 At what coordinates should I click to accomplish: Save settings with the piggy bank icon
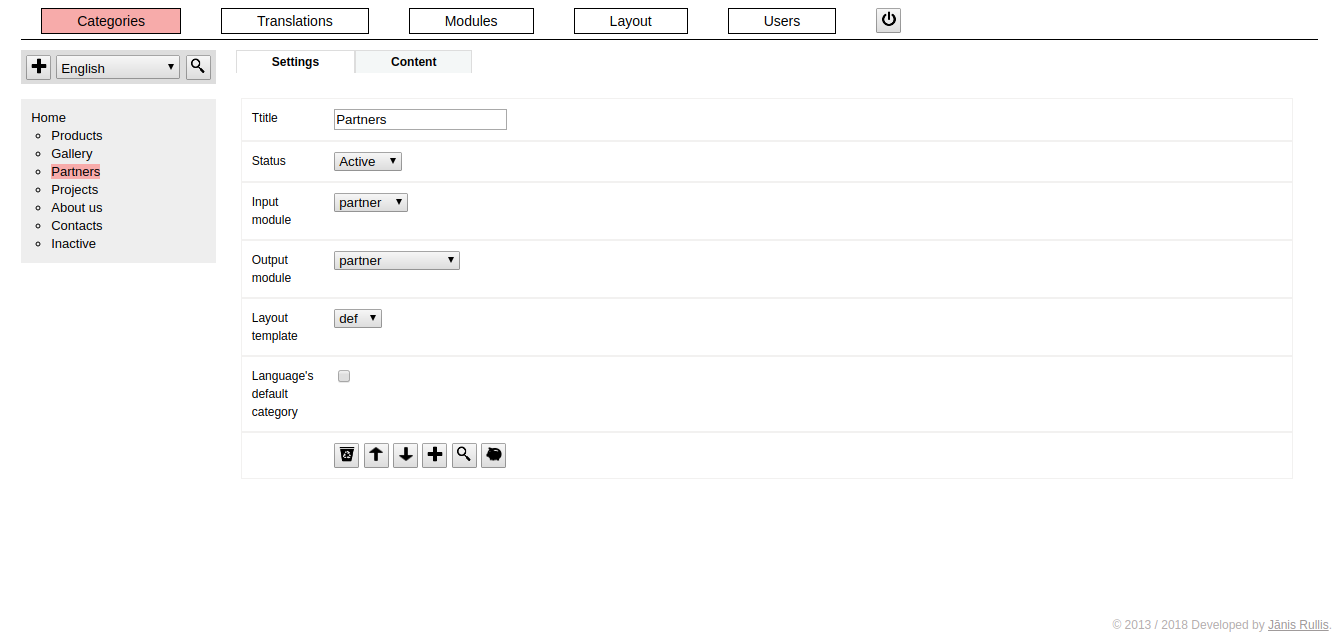point(493,456)
